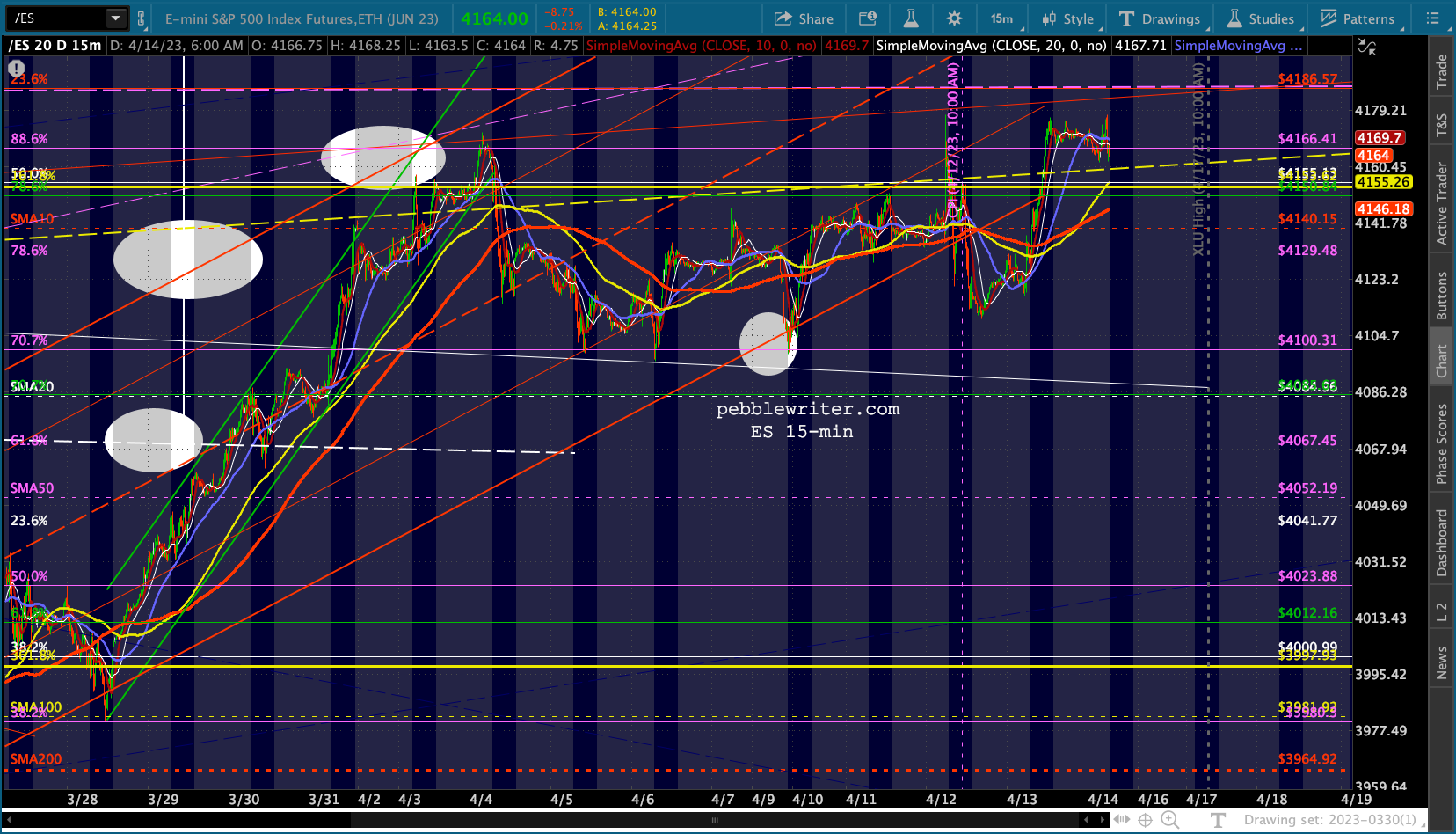Select the Chart sidebar tab
1456x834 pixels.
(x=1442, y=361)
